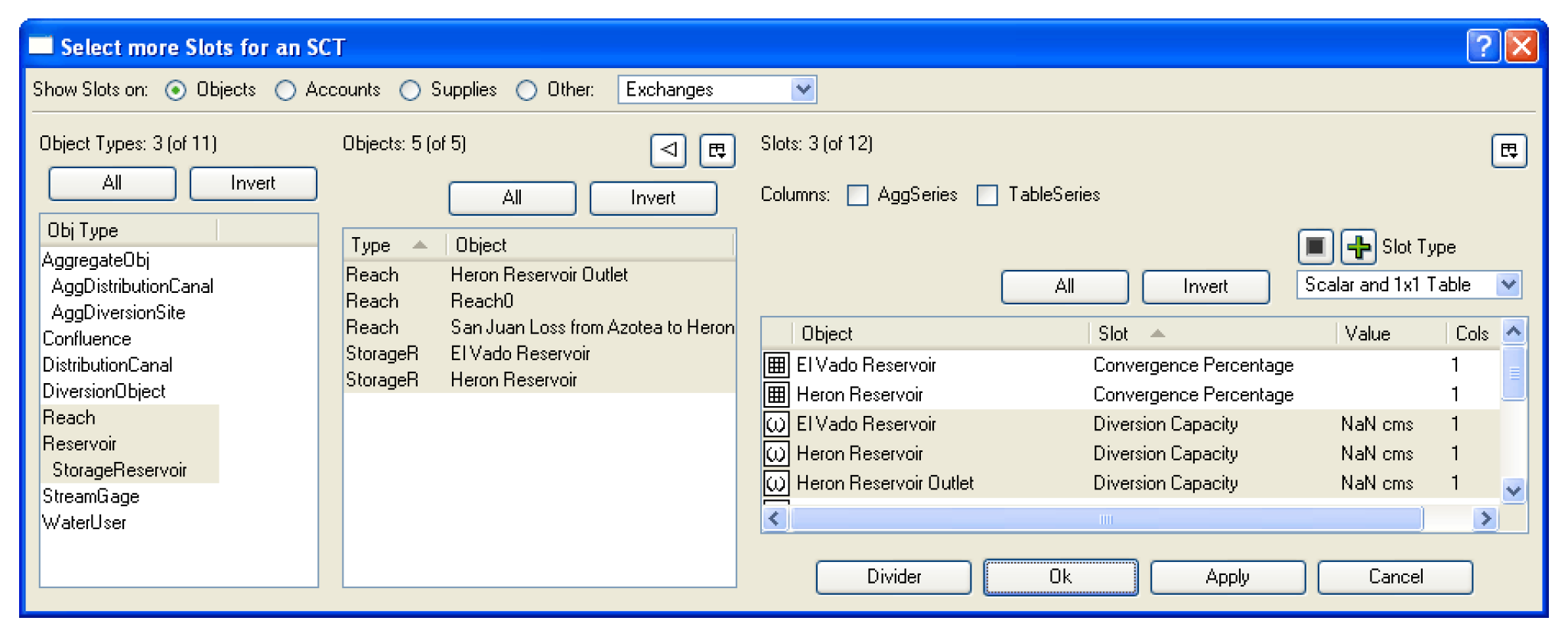Open the Exchanges dropdown

pyautogui.click(x=717, y=89)
